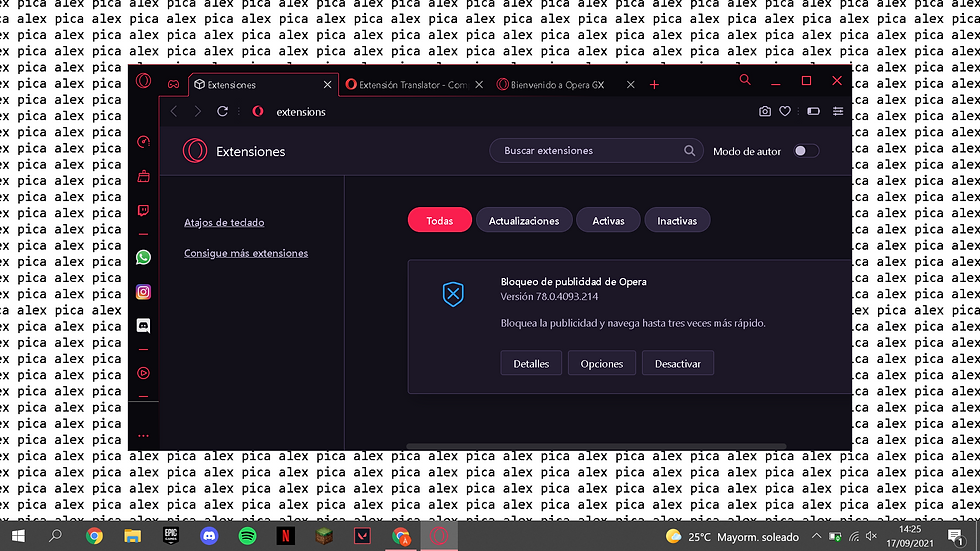Go back to previous page
This screenshot has width=980, height=551.
[174, 111]
